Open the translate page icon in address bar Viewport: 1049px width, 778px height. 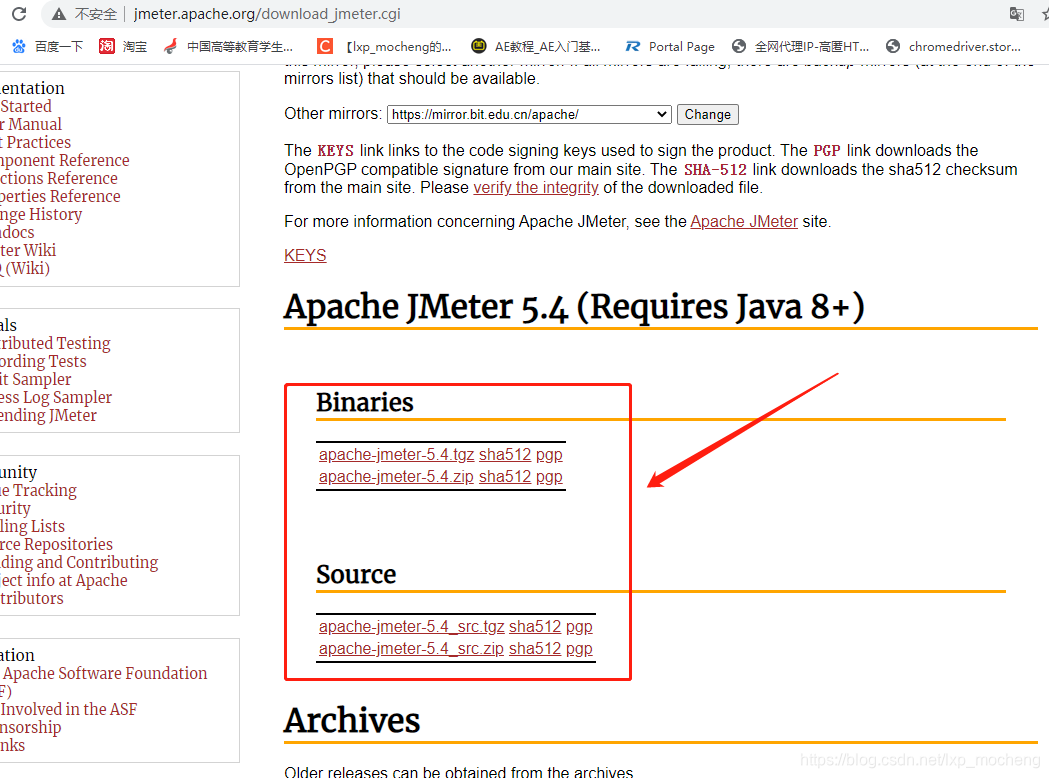pos(1016,14)
